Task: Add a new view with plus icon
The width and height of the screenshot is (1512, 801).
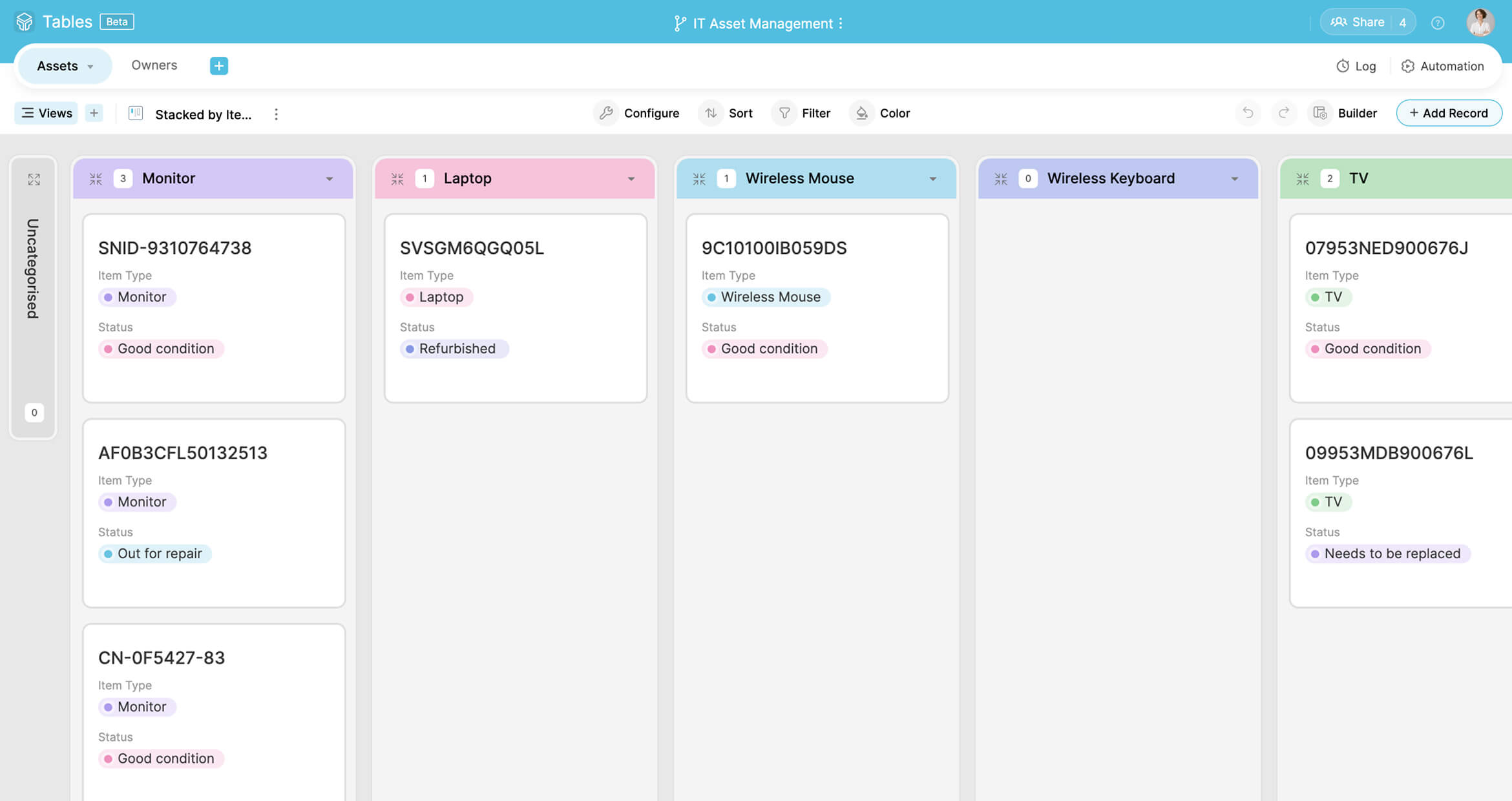Action: 94,113
